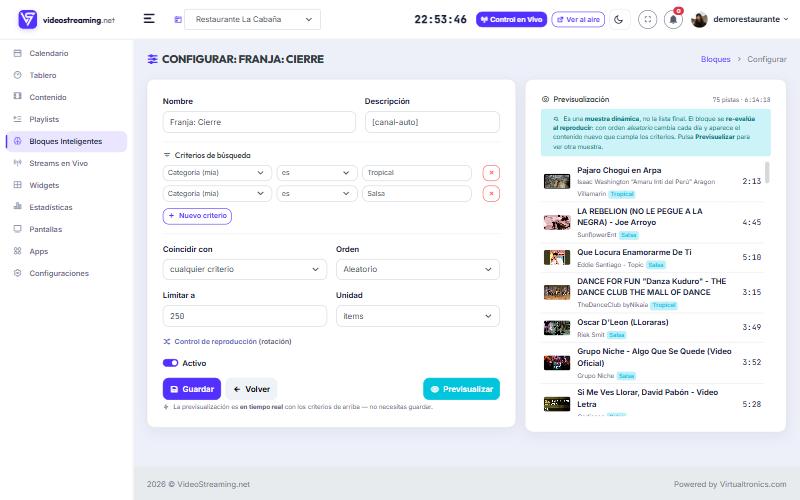Click the Nombre input field
The image size is (800, 500).
click(259, 122)
